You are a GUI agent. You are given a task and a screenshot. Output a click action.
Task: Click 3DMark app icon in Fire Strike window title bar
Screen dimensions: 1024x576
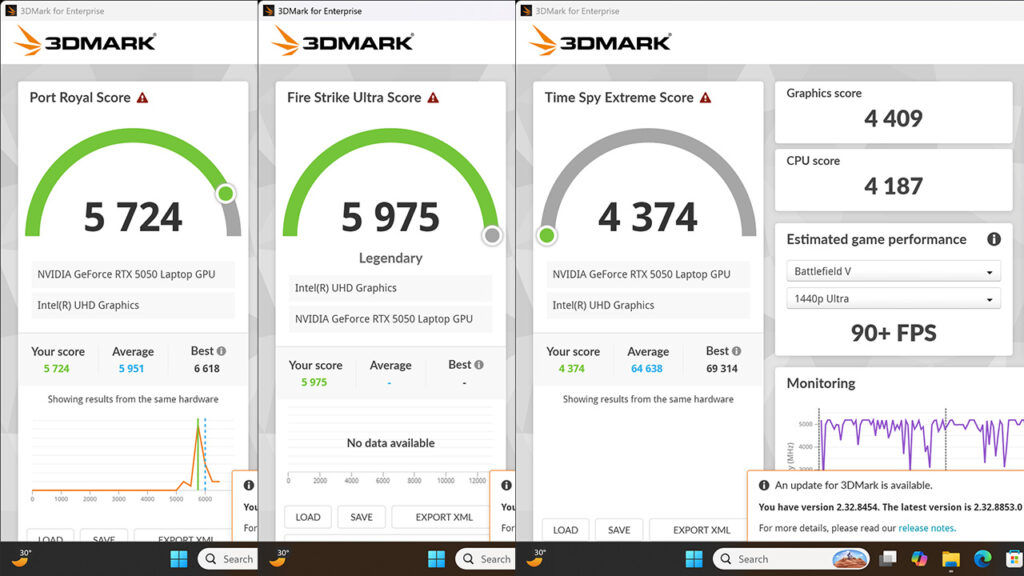pyautogui.click(x=268, y=10)
